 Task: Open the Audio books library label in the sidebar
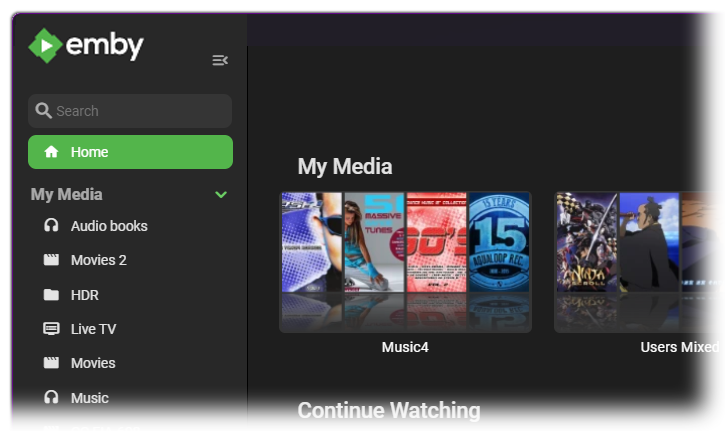pyautogui.click(x=109, y=226)
